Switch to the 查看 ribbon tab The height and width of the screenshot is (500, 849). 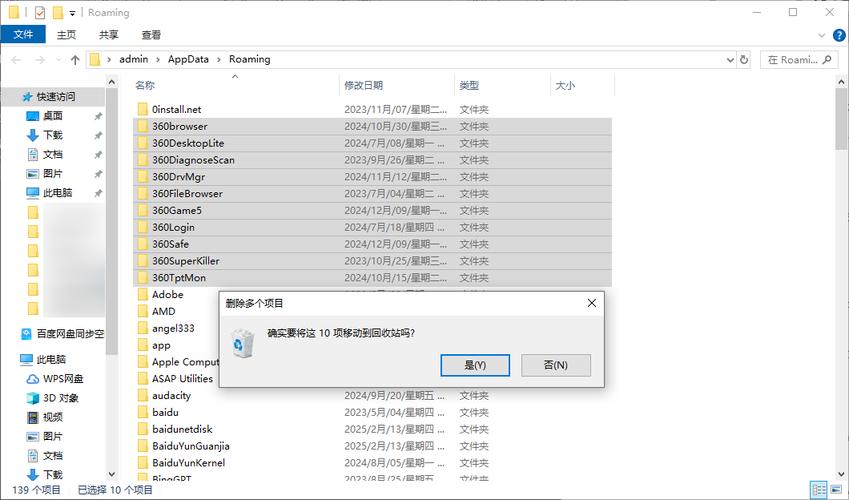151,35
